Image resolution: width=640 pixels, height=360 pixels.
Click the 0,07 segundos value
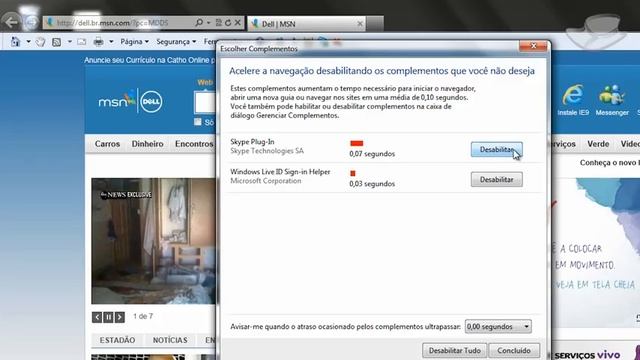(x=372, y=154)
